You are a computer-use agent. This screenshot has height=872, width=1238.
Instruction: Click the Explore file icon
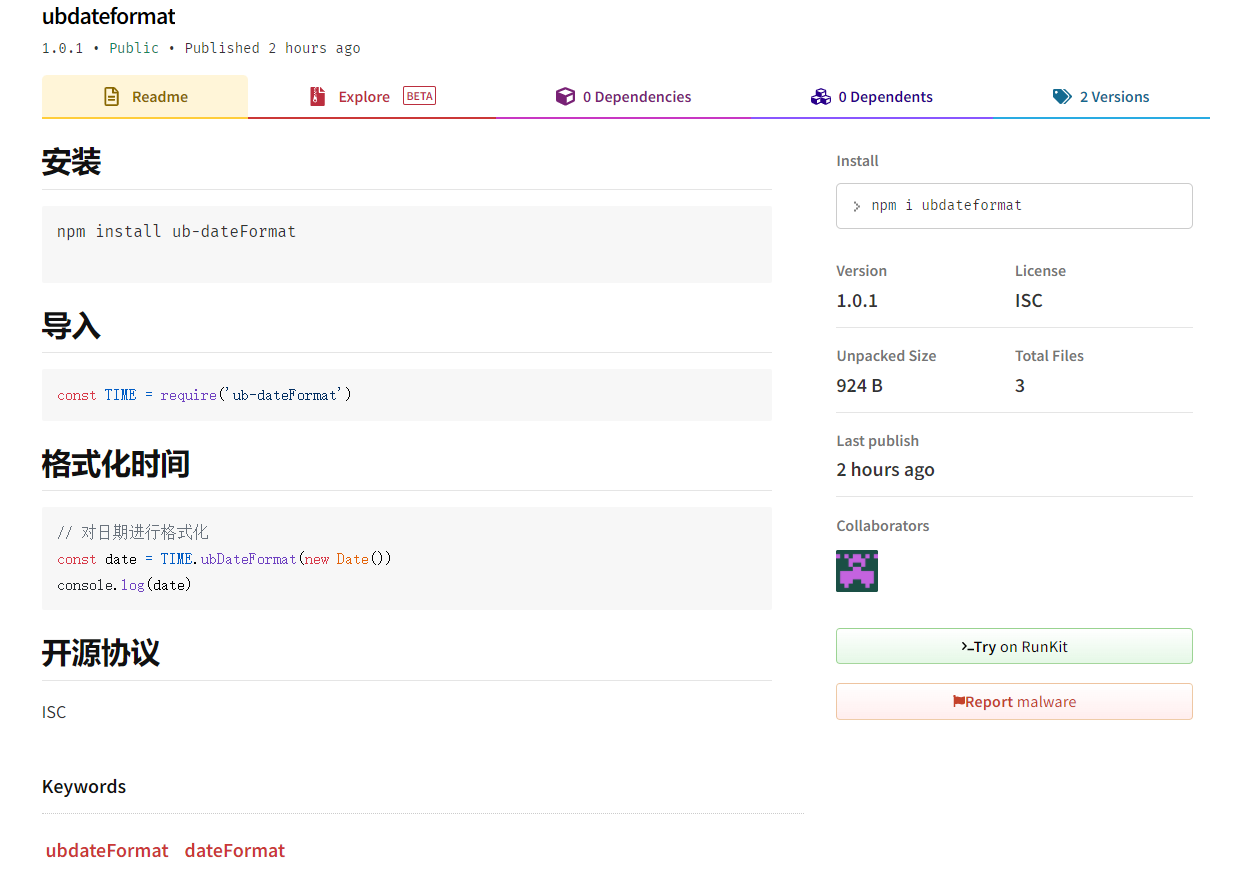click(317, 97)
